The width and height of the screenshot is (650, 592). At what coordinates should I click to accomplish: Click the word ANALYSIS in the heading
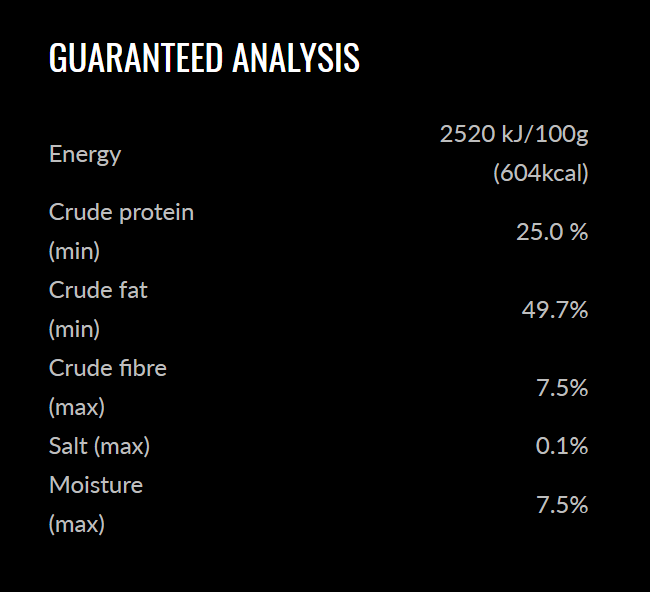point(295,58)
